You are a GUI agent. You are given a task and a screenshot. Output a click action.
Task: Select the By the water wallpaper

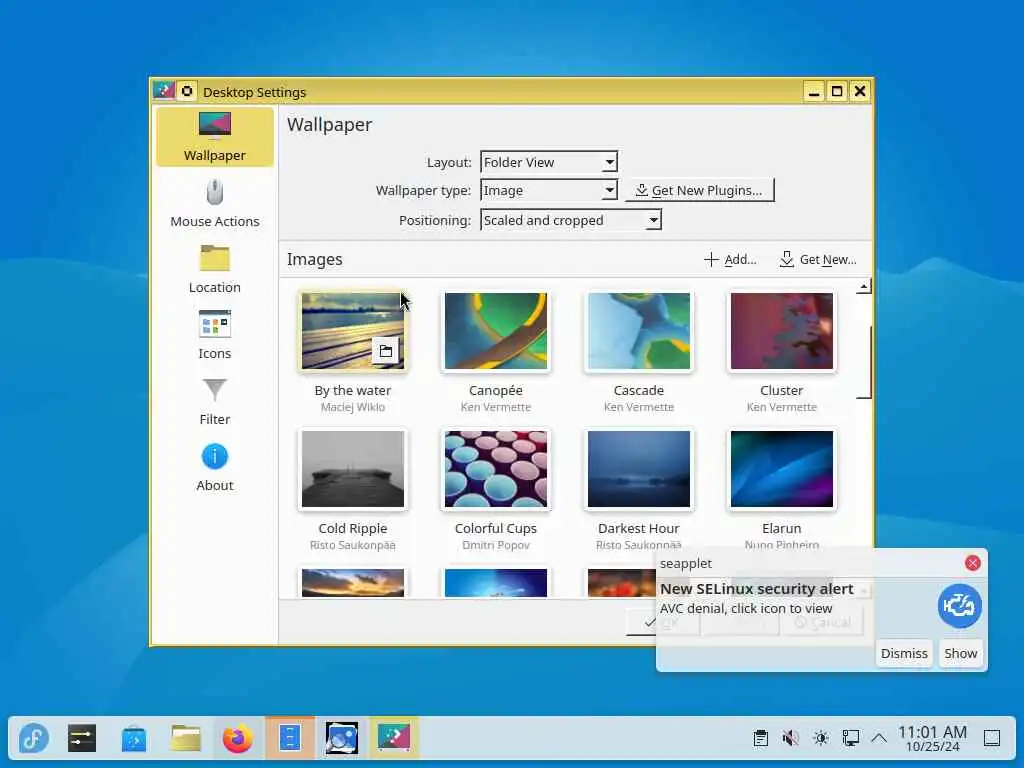pos(353,331)
